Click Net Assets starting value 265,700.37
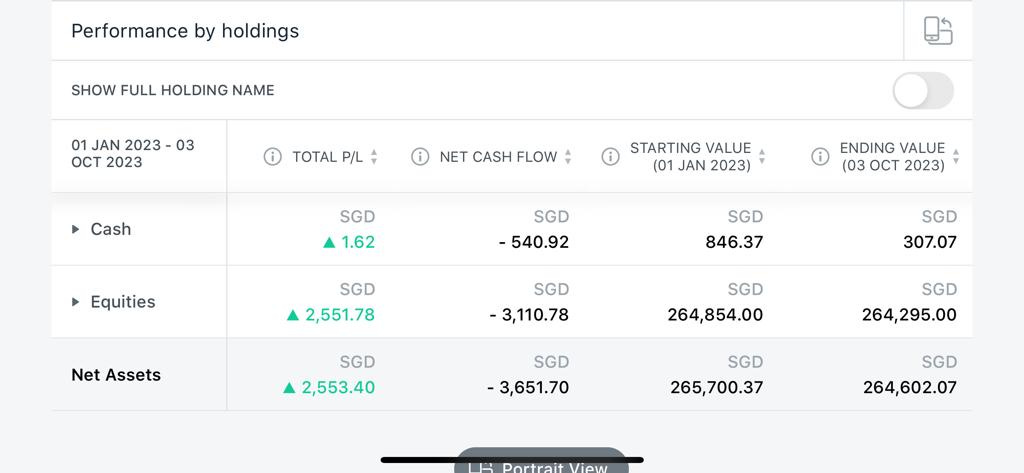The height and width of the screenshot is (473, 1024). pos(716,387)
